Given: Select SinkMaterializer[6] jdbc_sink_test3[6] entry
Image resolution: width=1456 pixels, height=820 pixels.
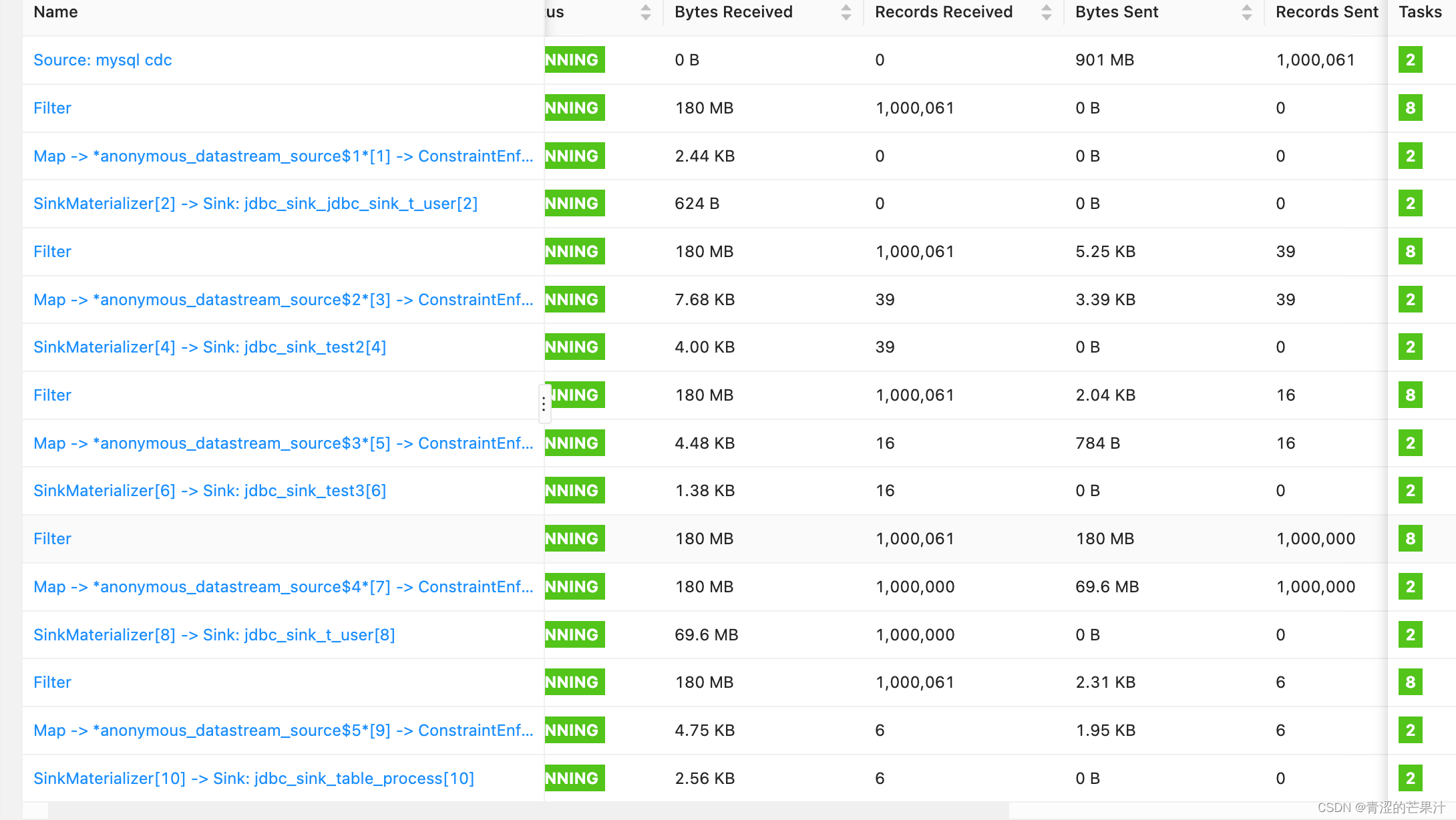Looking at the screenshot, I should coord(210,491).
